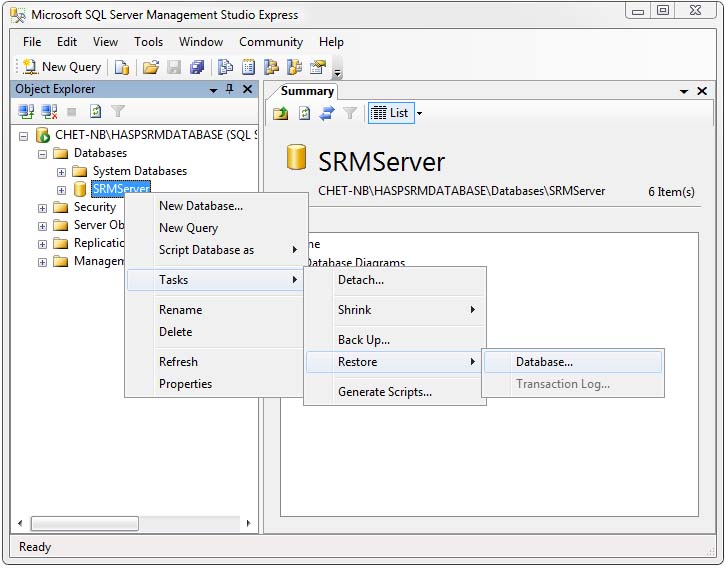This screenshot has width=725, height=568.
Task: Open the List view dropdown arrow
Action: coord(419,113)
